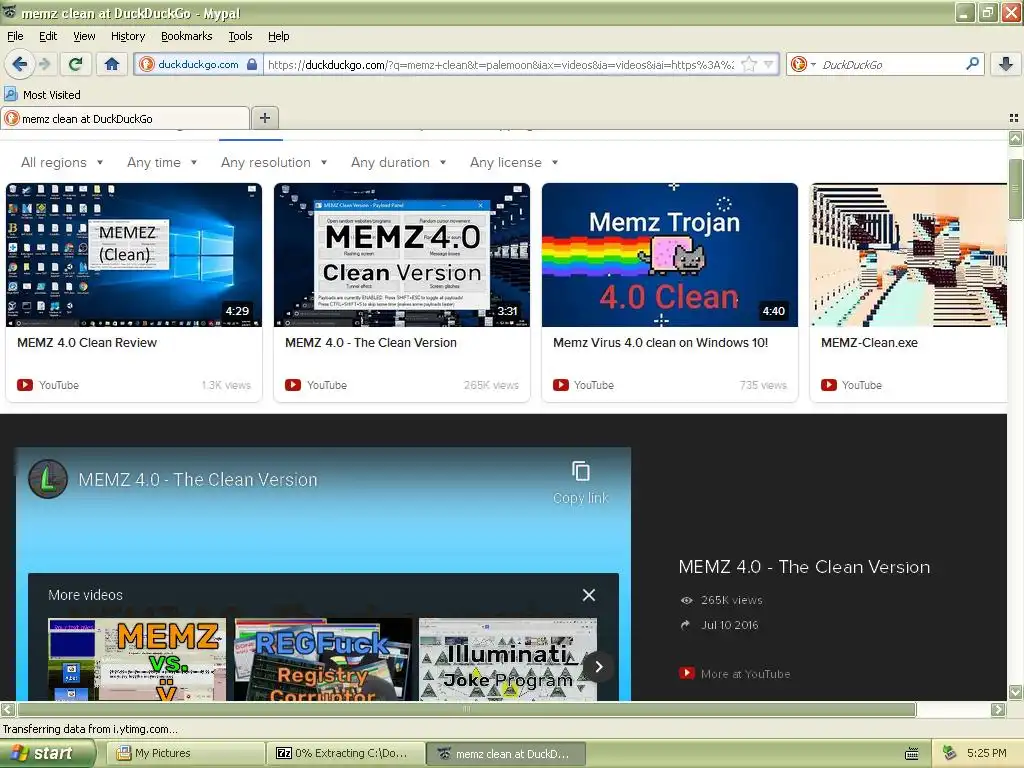Expand the All regions filter
This screenshot has height=768, width=1024.
[62, 163]
